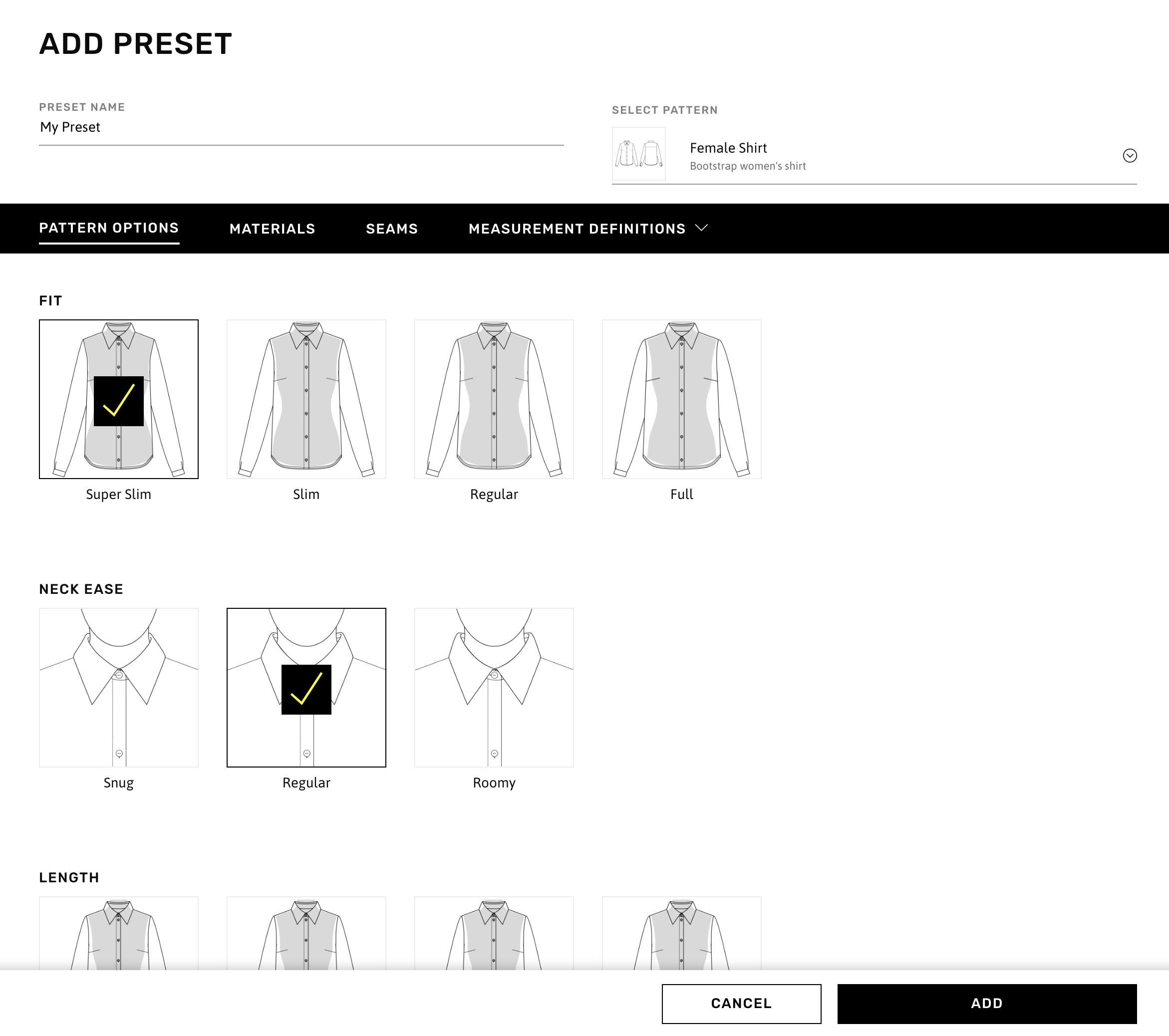The image size is (1169, 1036).
Task: Select the Roomy neck ease icon
Action: point(493,687)
